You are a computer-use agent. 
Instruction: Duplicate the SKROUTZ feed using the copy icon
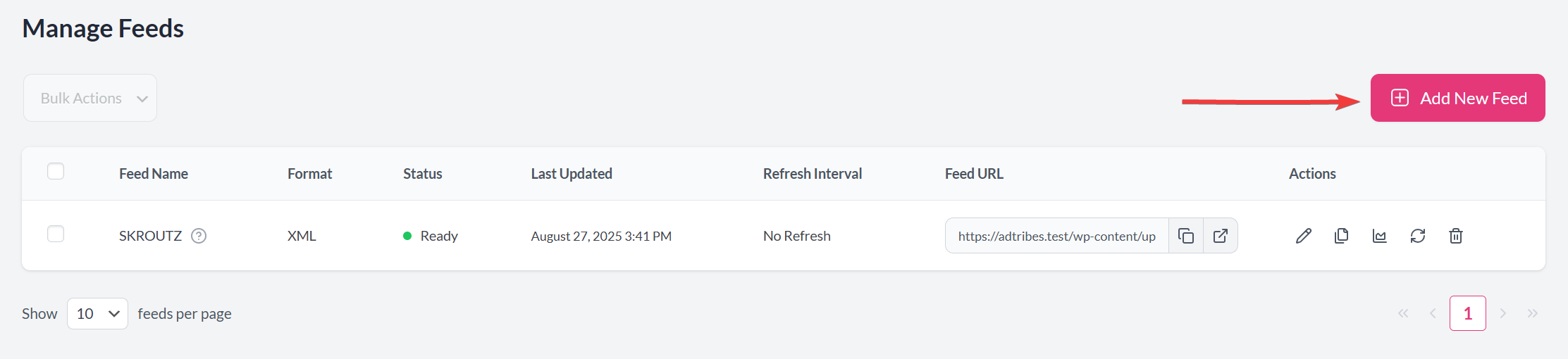point(1342,236)
